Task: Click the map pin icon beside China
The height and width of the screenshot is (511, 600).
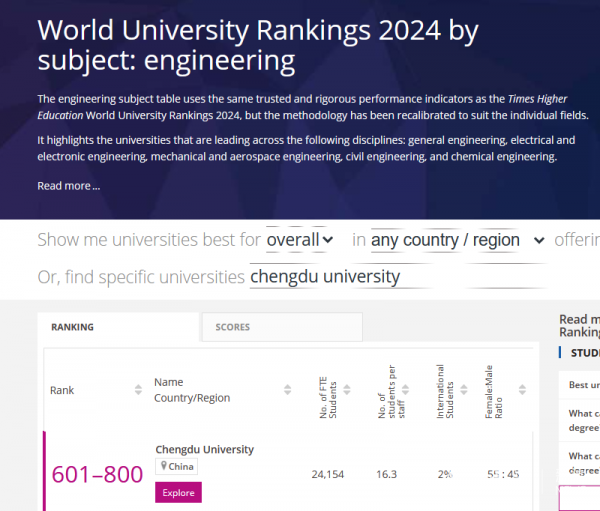Action: point(164,466)
